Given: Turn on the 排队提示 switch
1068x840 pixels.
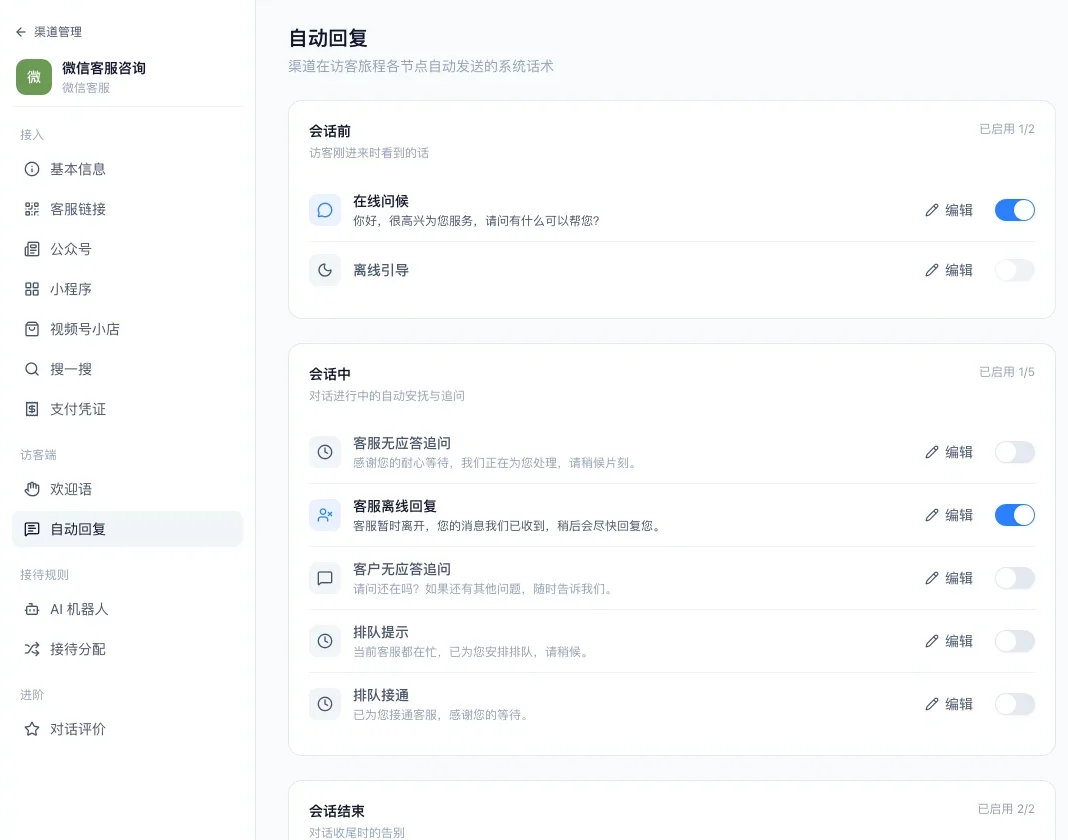Looking at the screenshot, I should tap(1014, 641).
